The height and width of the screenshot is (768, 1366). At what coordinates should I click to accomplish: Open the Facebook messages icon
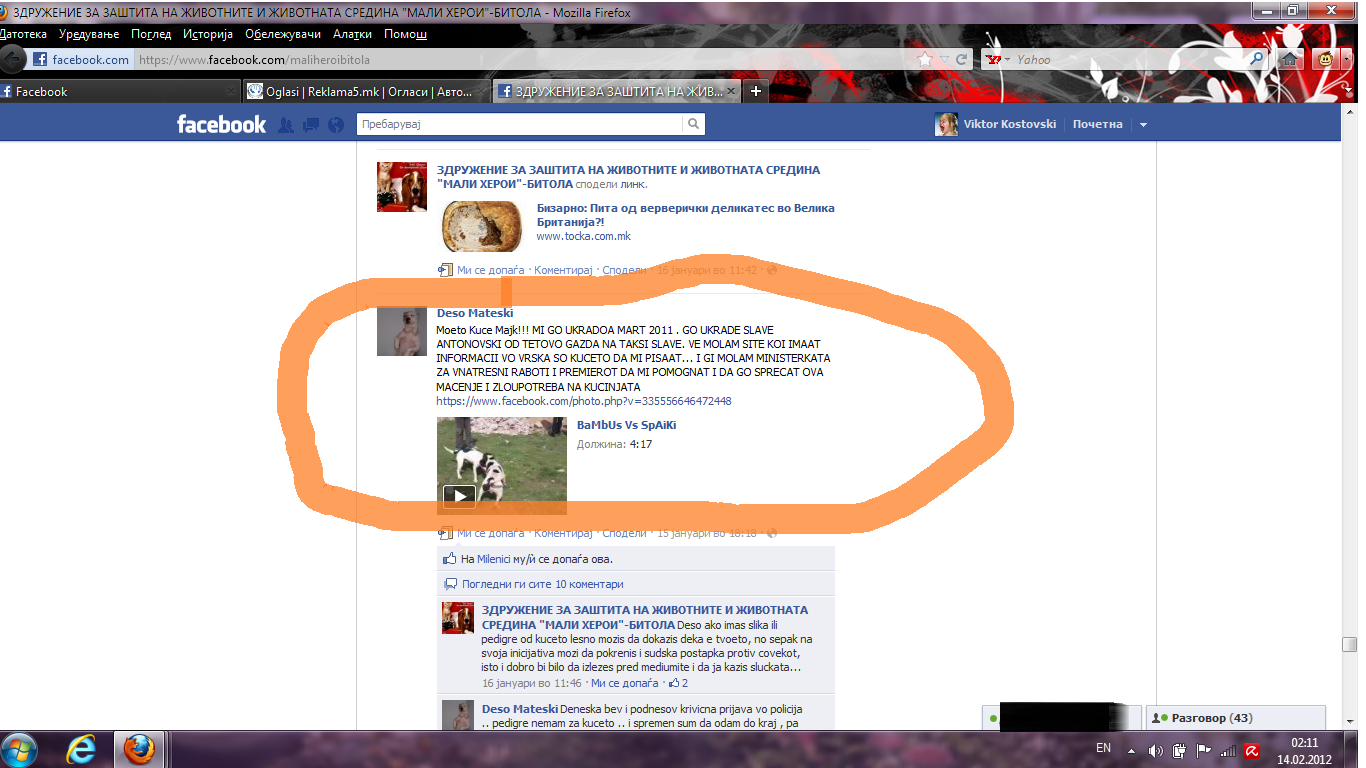point(311,125)
